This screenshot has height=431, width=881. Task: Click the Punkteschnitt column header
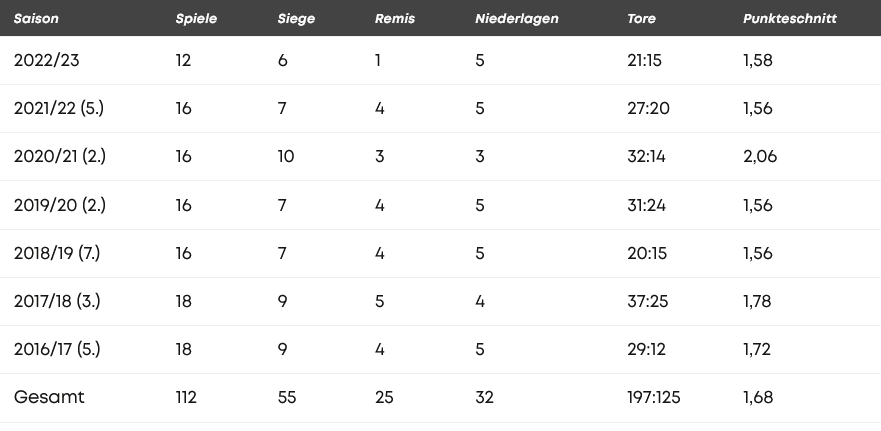[790, 19]
